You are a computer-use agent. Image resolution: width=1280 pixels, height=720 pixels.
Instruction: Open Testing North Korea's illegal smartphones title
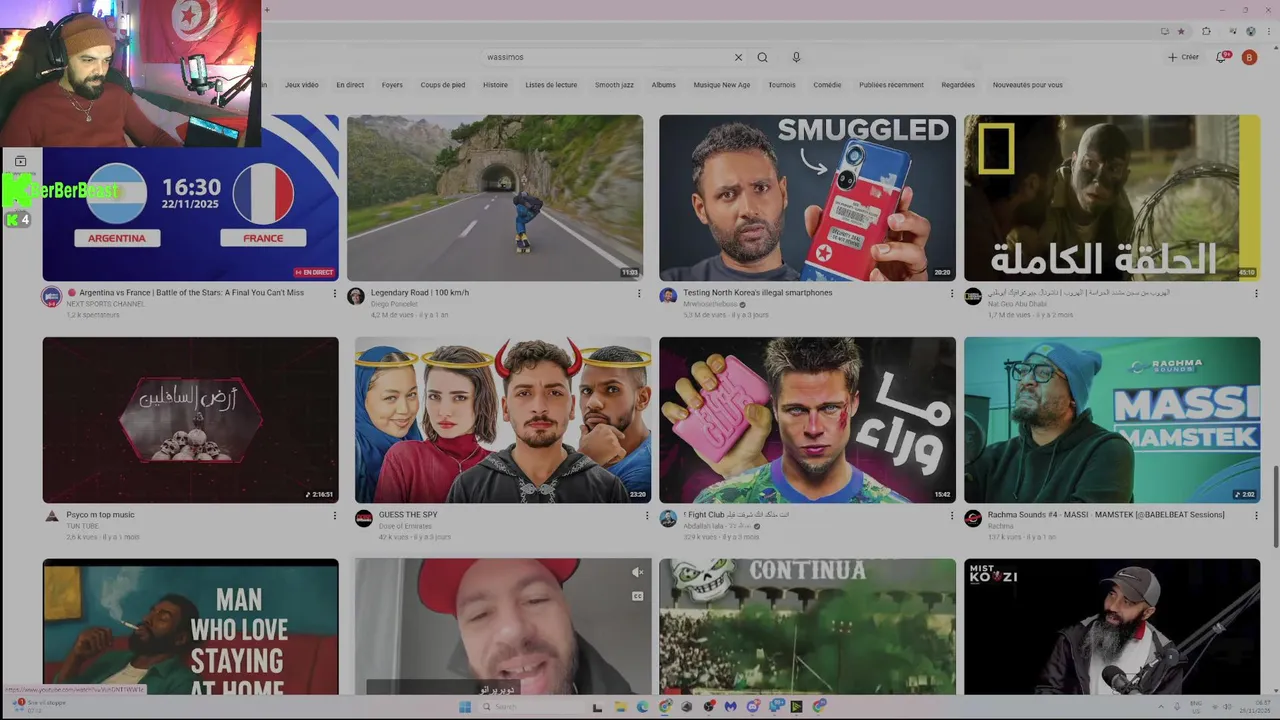[x=757, y=293]
